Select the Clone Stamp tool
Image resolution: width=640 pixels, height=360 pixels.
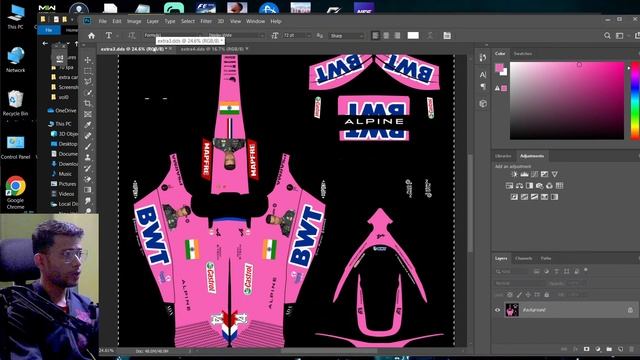tap(88, 157)
